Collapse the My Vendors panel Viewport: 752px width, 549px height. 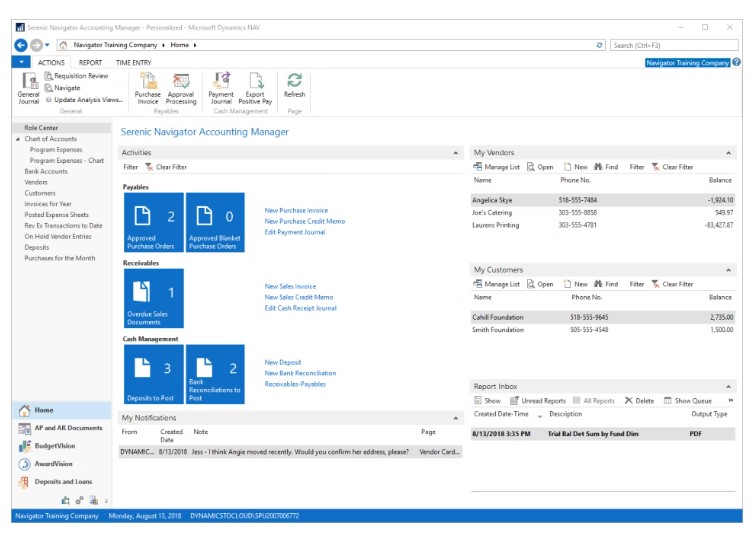click(x=730, y=152)
